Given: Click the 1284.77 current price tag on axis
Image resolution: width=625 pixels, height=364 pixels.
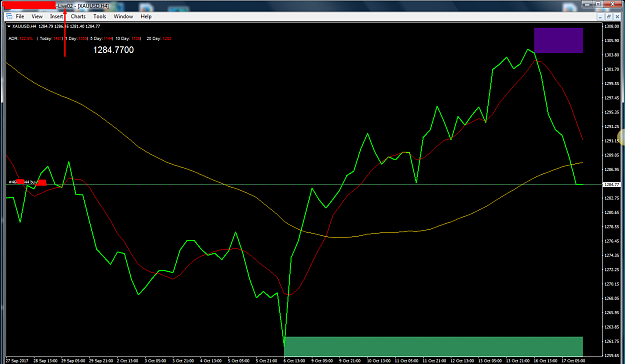Looking at the screenshot, I should (611, 185).
